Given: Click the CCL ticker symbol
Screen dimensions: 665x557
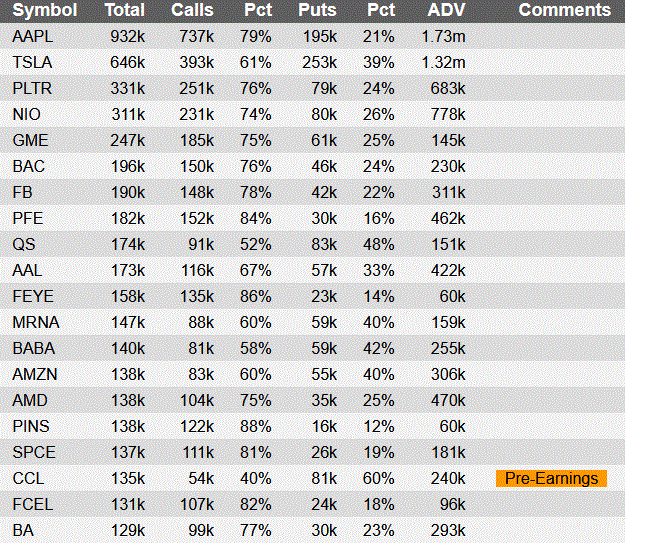Looking at the screenshot, I should coord(28,478).
